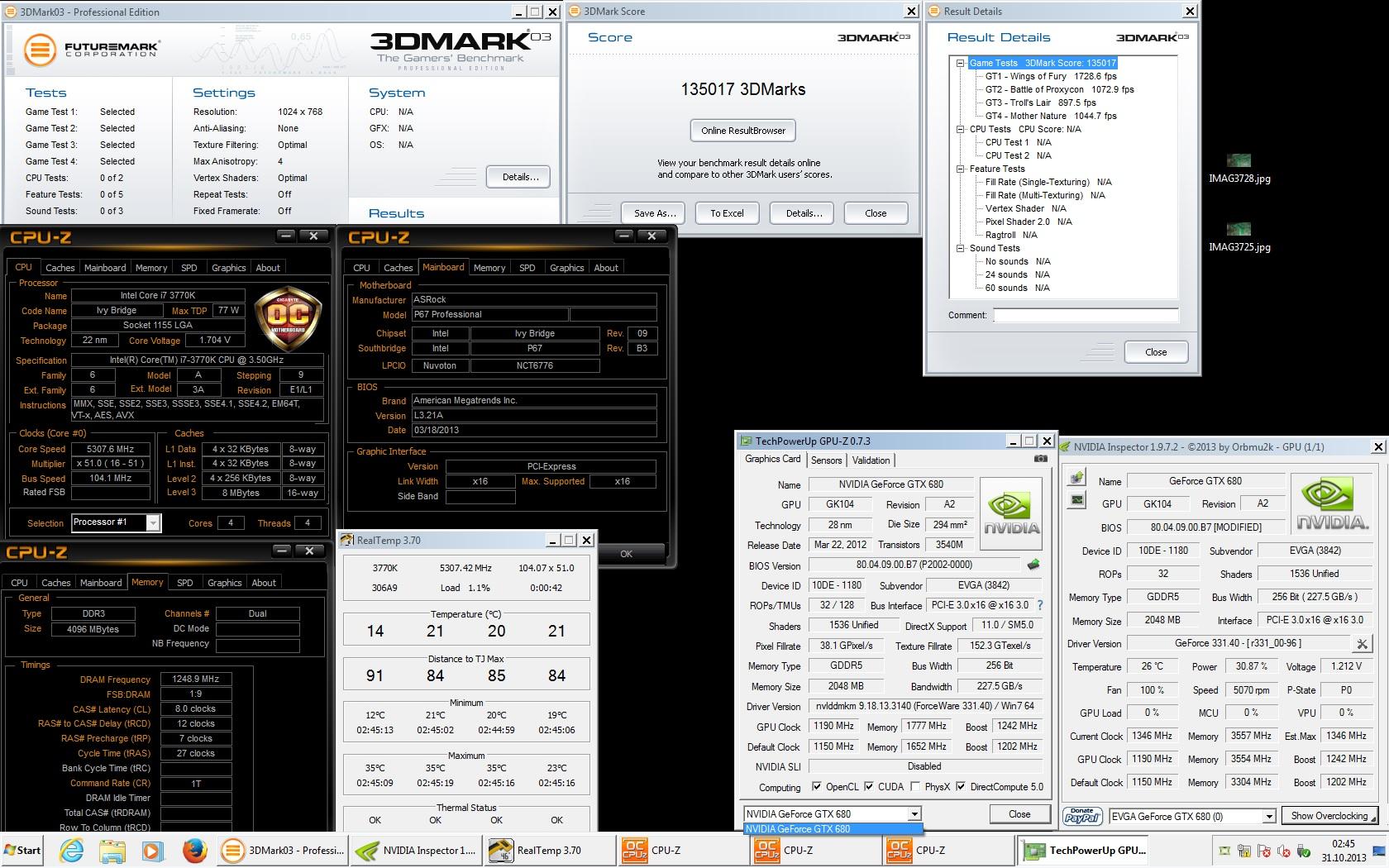Click Details... button in 3DMark System panel
The height and width of the screenshot is (868, 1389).
point(520,177)
